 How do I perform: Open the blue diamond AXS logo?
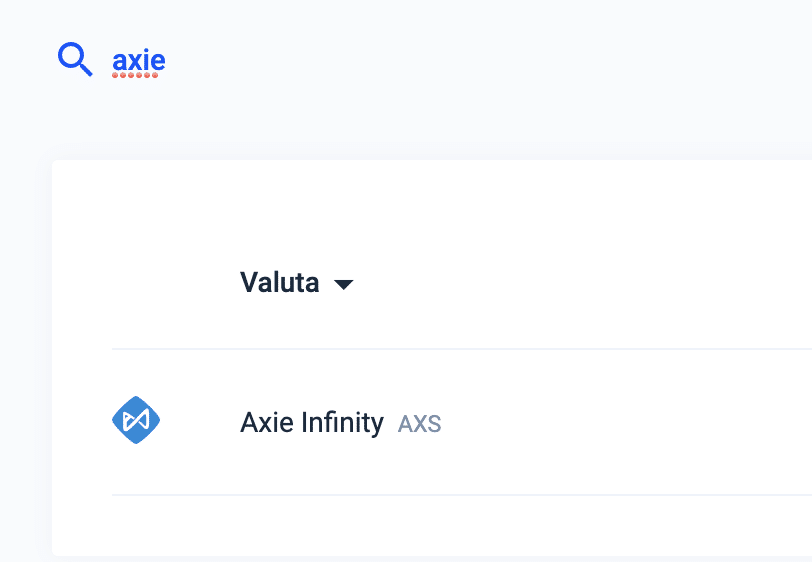[136, 421]
